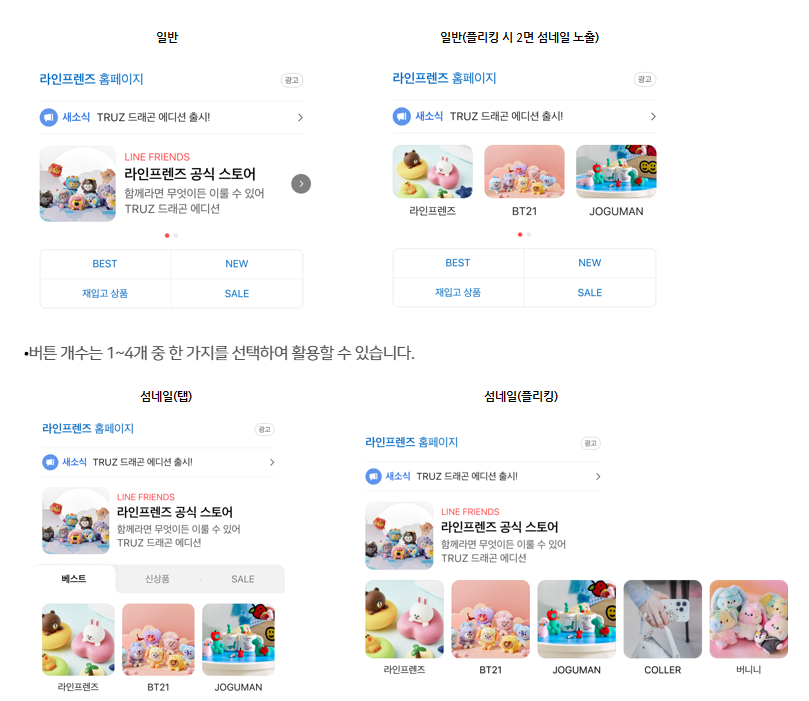
Task: Click the megaphone icon in the 섬네일(플리킹) ad
Action: pos(374,476)
